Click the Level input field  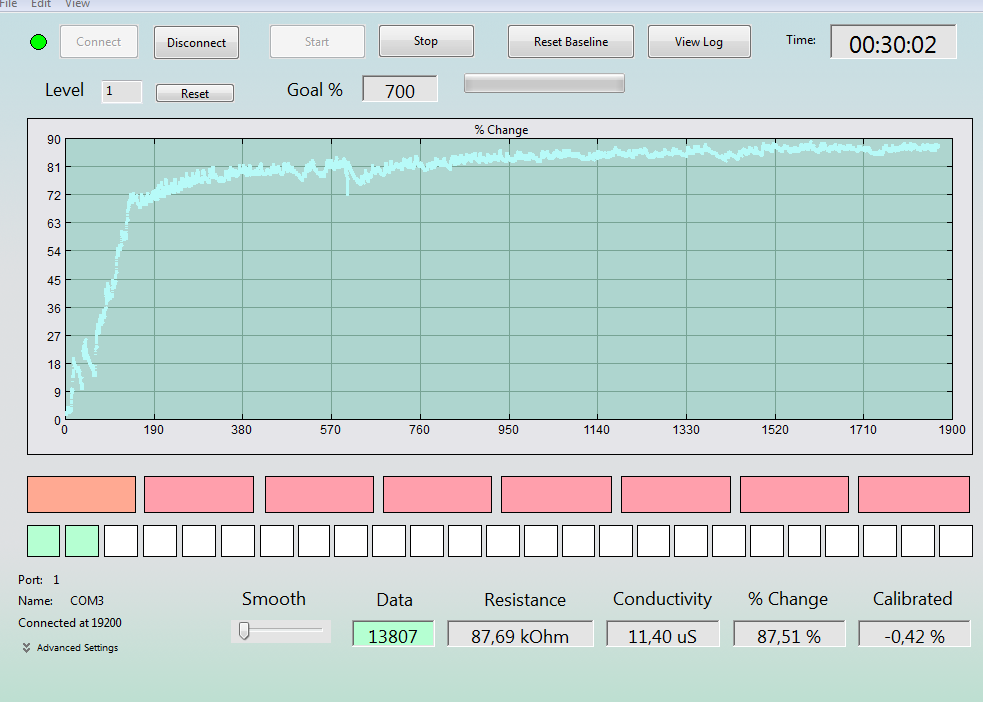(x=122, y=92)
